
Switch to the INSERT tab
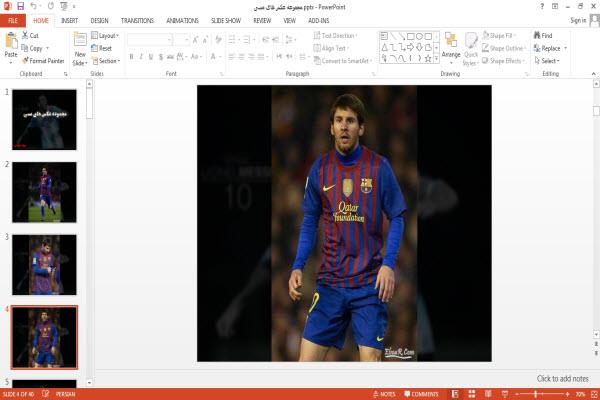[x=70, y=21]
